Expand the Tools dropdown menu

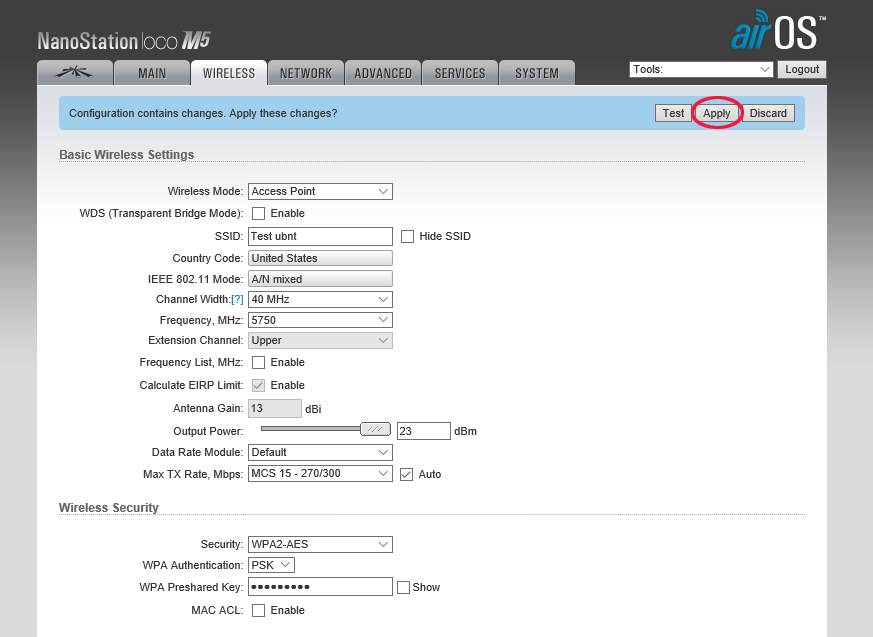coord(701,69)
